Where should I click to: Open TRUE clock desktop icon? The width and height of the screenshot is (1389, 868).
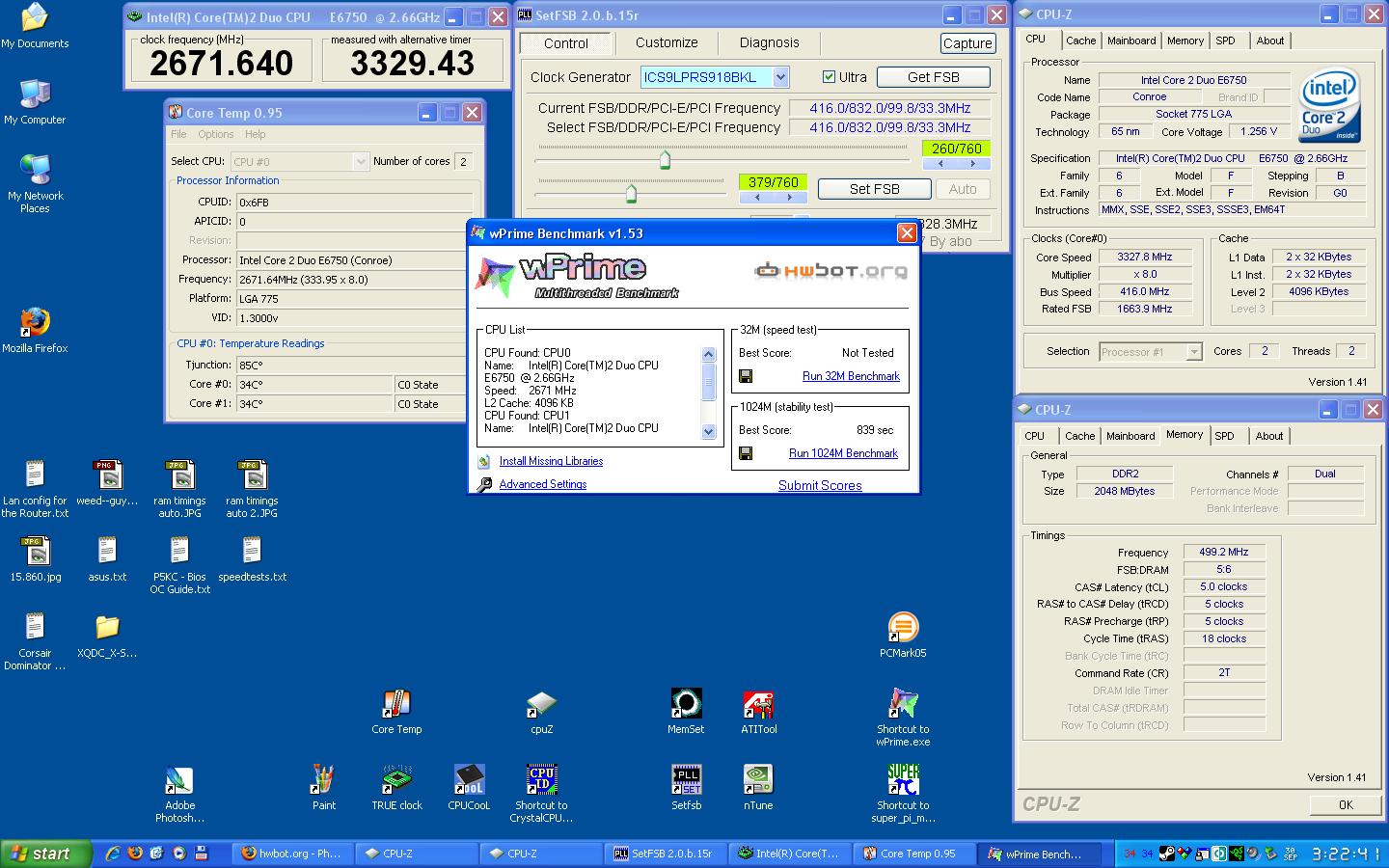[x=396, y=787]
